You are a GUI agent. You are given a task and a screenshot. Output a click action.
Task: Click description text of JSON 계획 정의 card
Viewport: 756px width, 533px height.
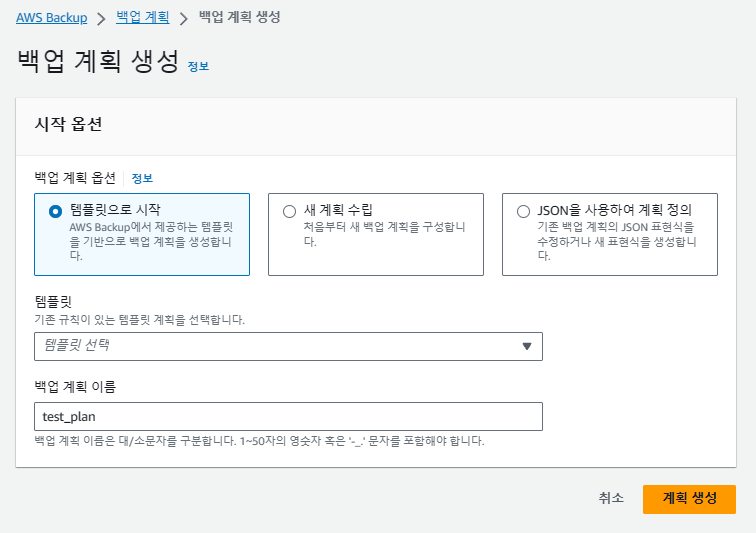[x=617, y=241]
